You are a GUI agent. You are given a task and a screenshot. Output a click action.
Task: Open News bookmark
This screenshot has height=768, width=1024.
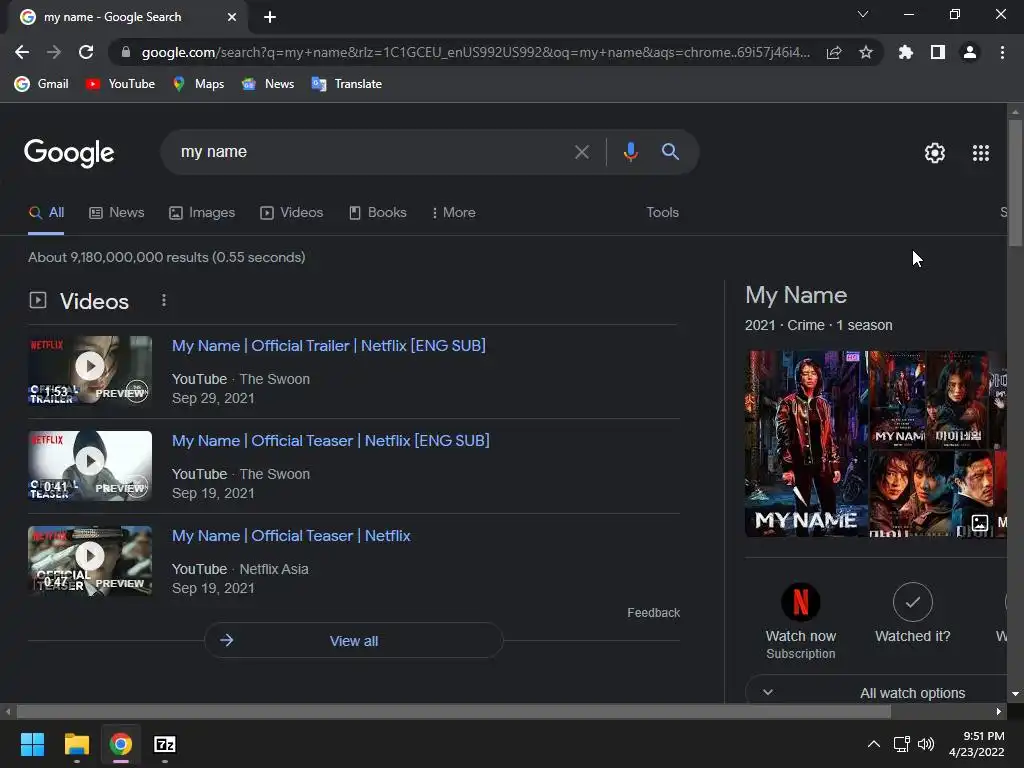268,84
